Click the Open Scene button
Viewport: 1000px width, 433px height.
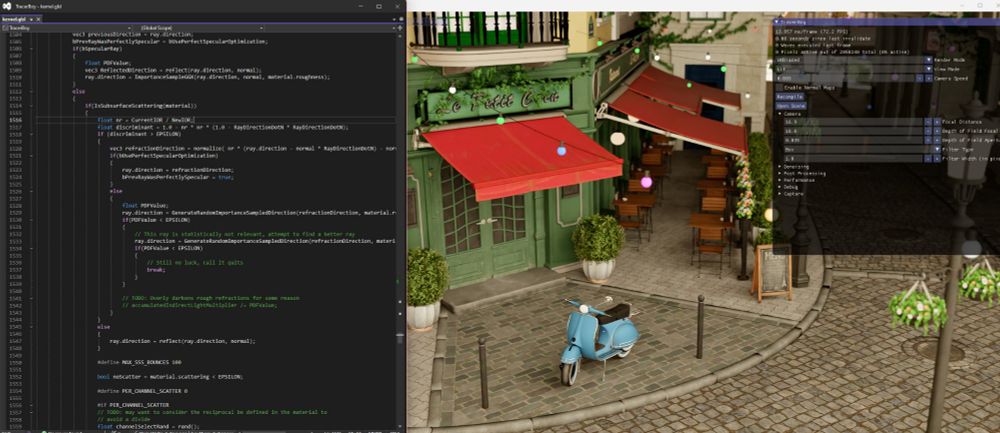point(791,106)
